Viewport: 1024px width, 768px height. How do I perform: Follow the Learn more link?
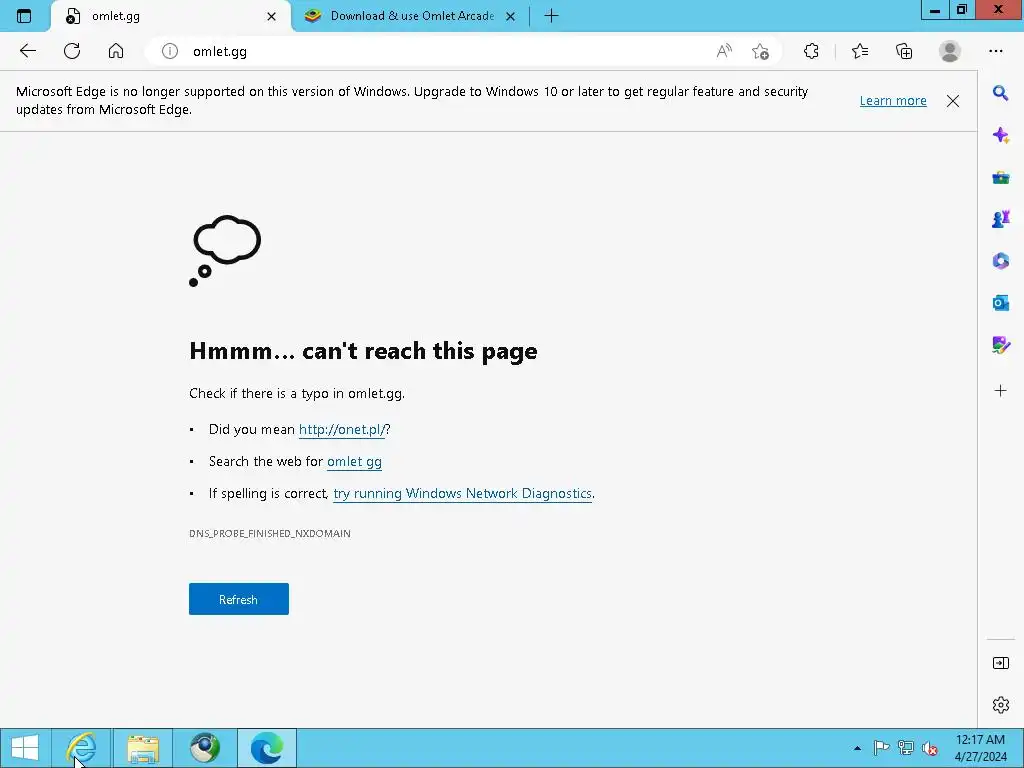coord(893,101)
